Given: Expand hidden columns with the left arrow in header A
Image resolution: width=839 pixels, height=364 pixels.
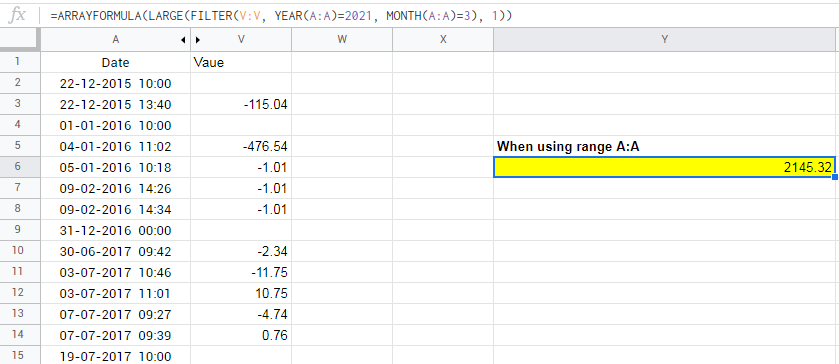Looking at the screenshot, I should point(183,40).
